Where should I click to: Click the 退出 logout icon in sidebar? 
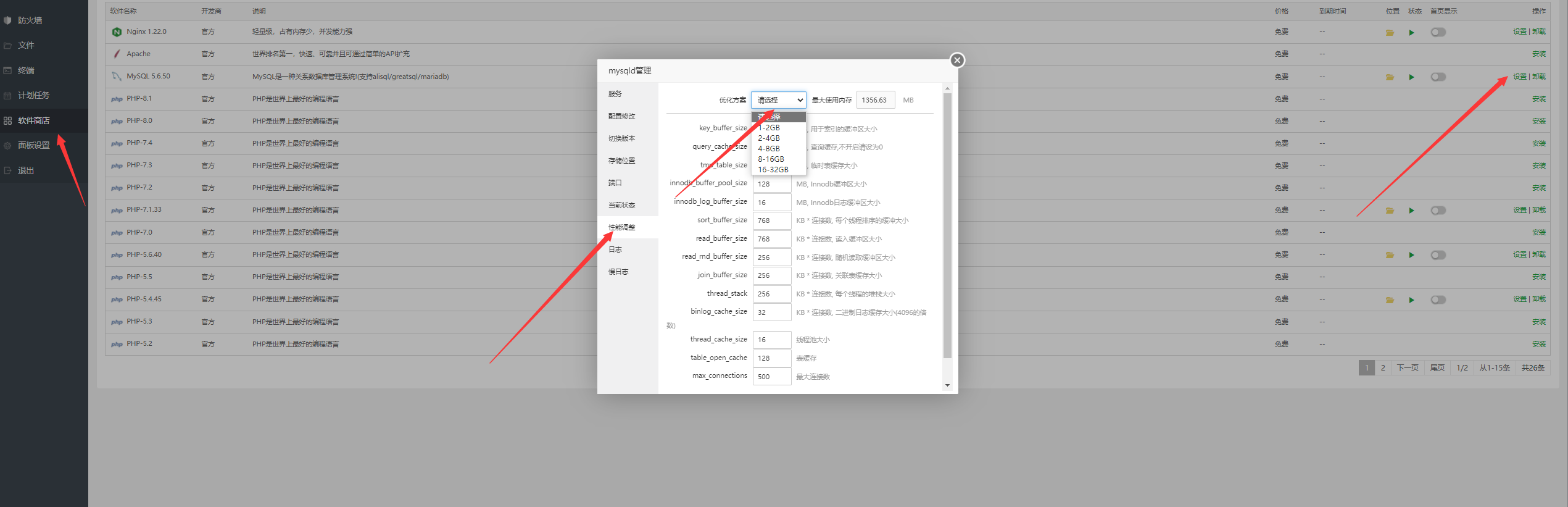(x=8, y=170)
